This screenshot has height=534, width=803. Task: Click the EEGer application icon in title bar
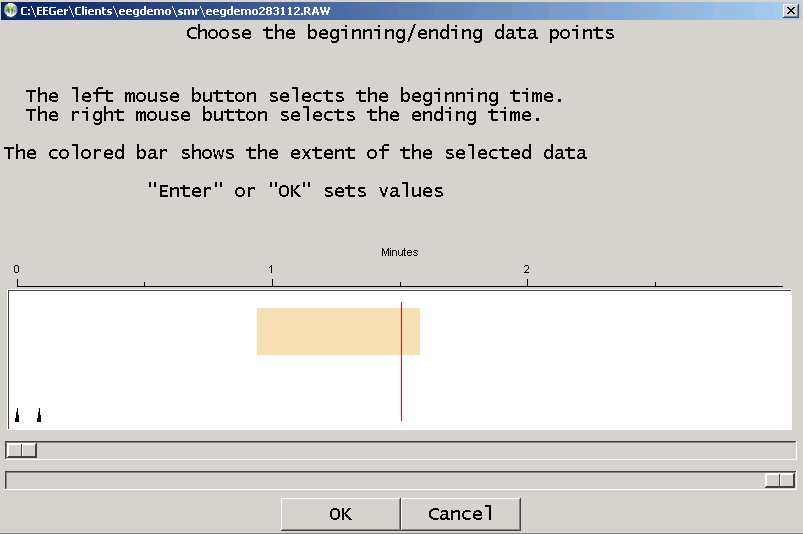[x=10, y=9]
